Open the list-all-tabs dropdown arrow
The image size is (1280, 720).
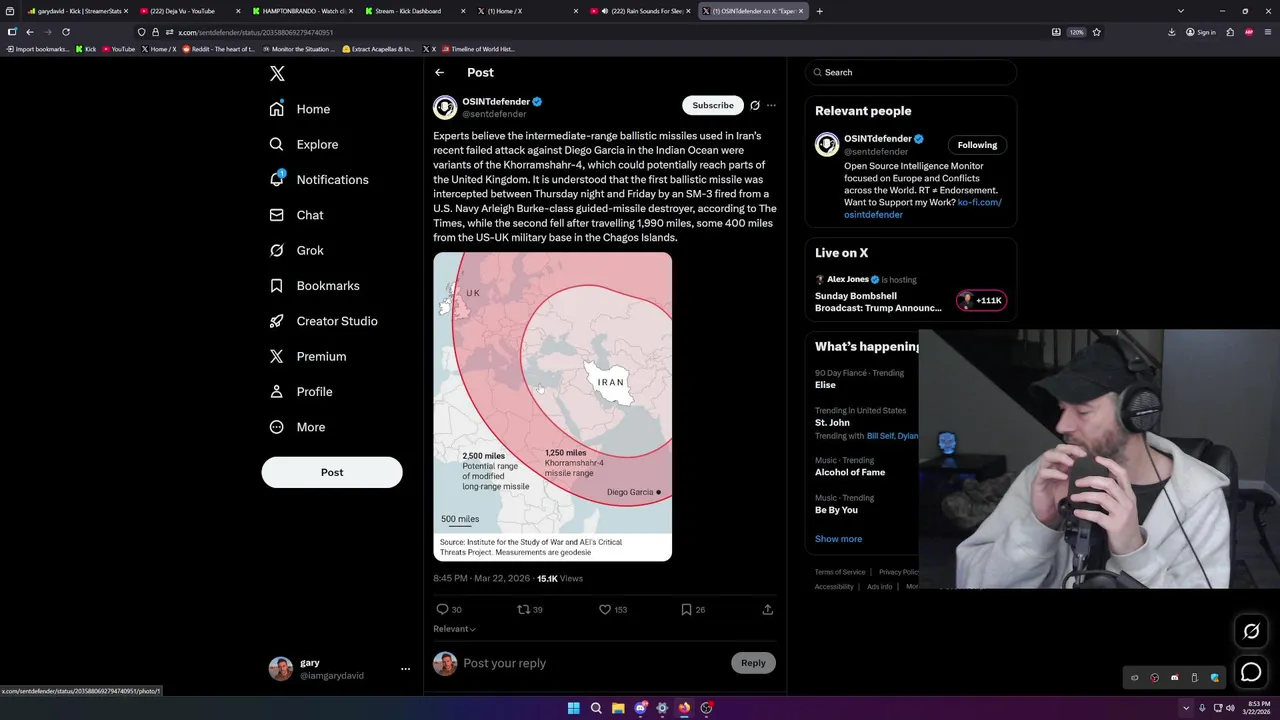(x=1180, y=11)
